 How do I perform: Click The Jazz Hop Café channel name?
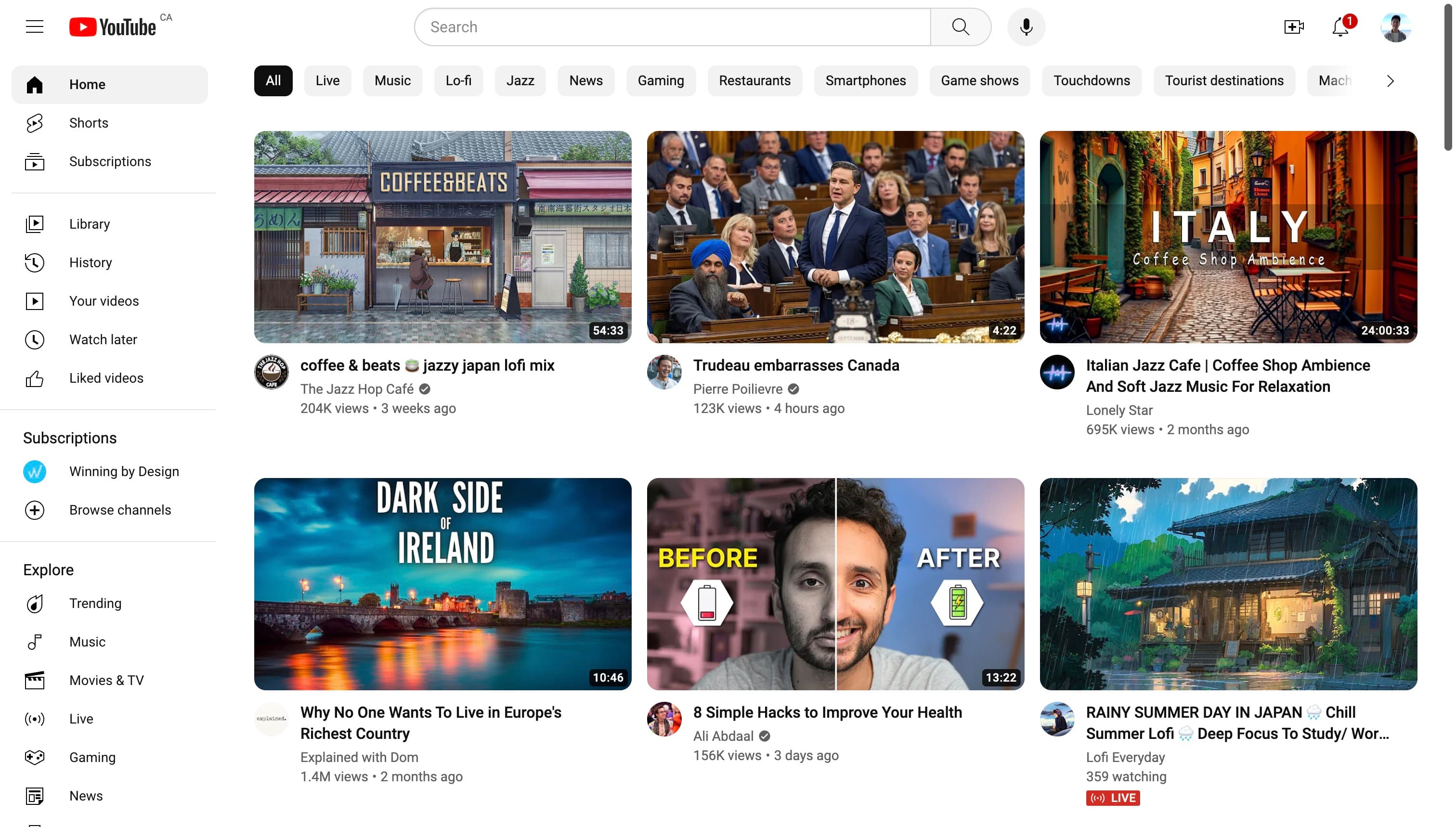pos(357,389)
